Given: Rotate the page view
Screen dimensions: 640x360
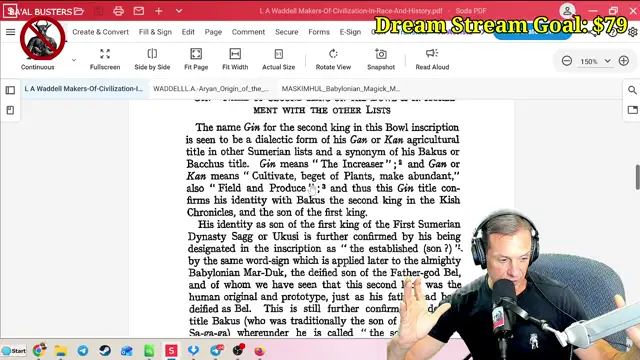Looking at the screenshot, I should [333, 59].
